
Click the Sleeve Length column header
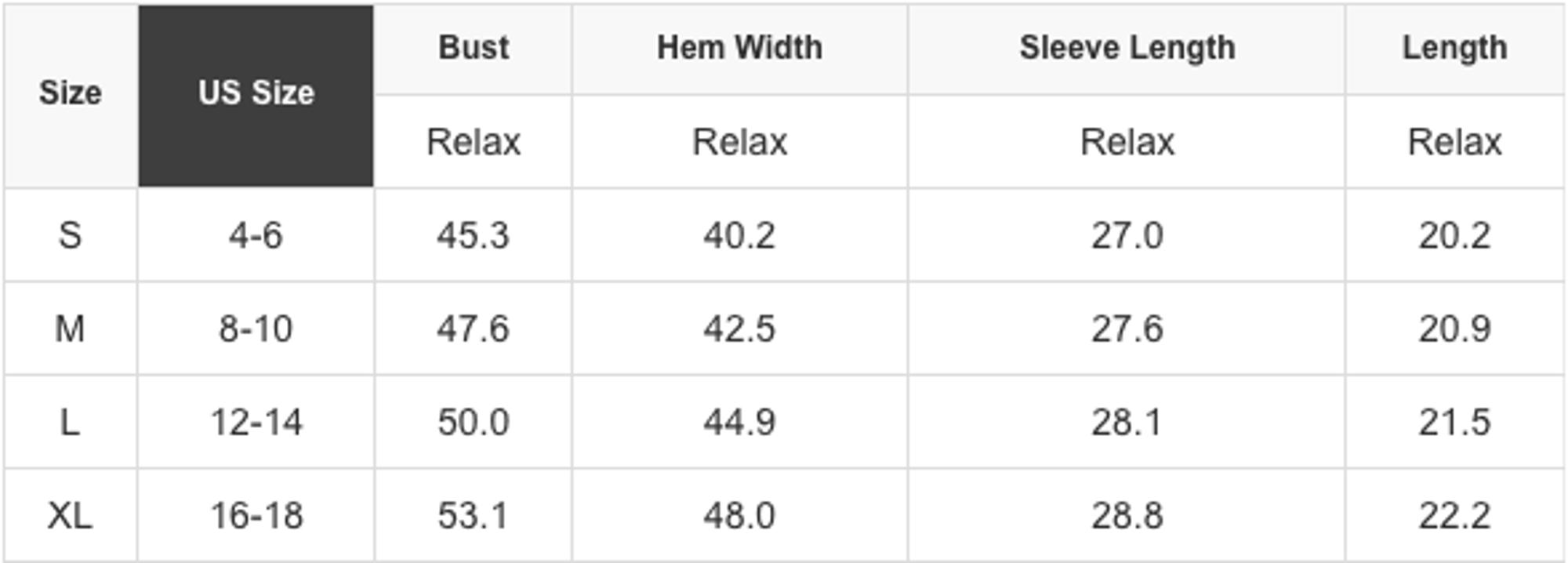[1127, 49]
